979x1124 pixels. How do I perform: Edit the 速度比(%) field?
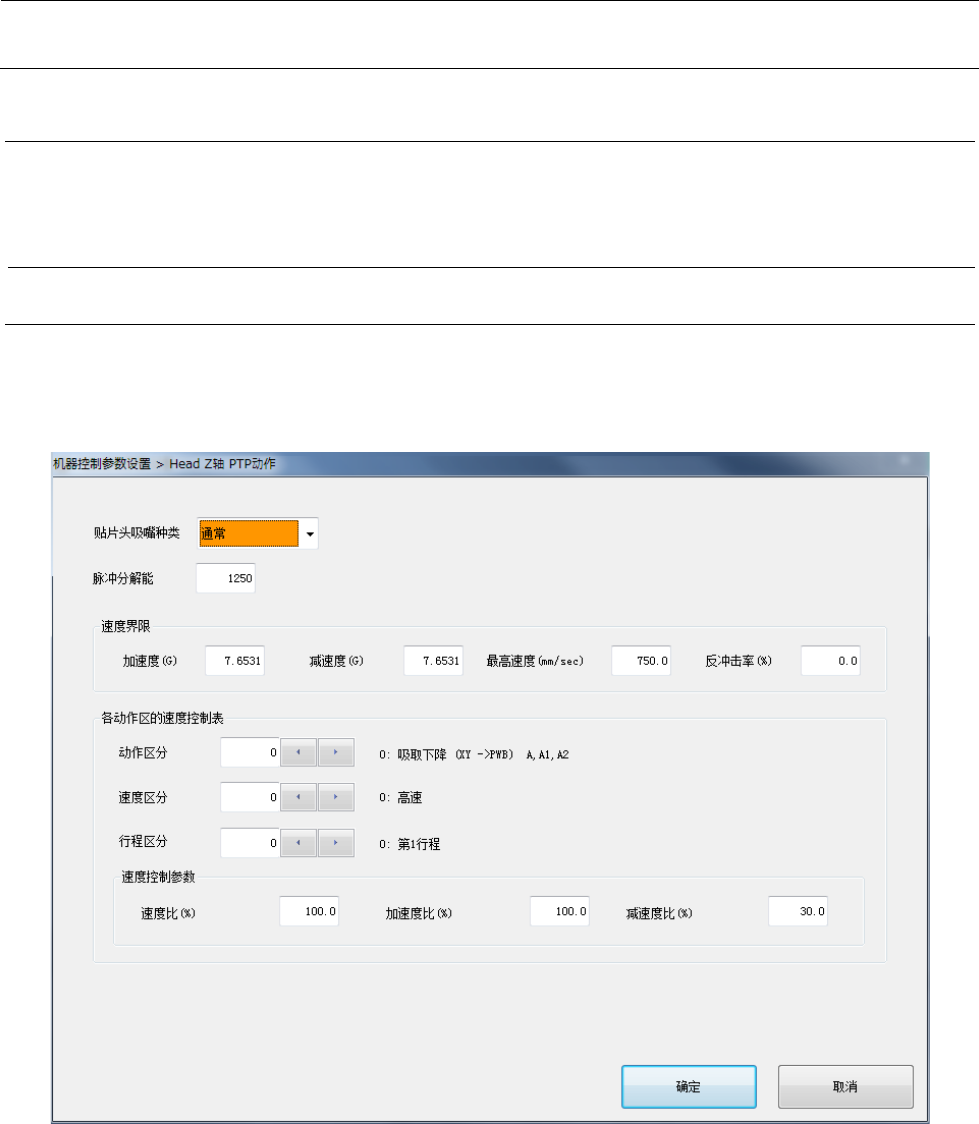[x=309, y=911]
